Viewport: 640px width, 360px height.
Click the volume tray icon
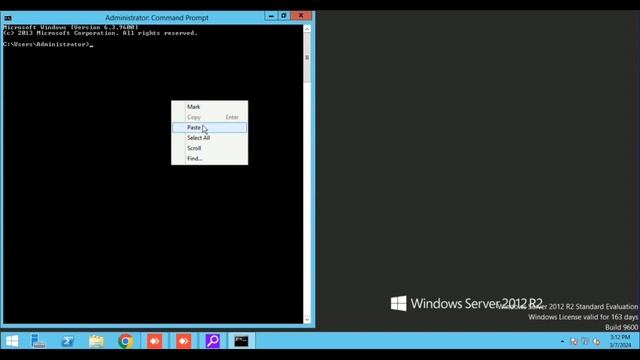596,341
